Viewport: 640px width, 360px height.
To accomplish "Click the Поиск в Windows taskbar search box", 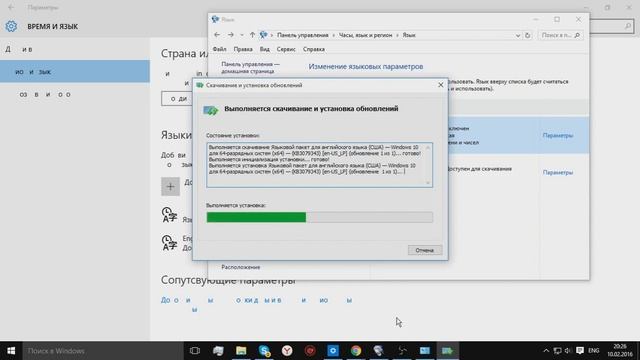I will point(103,351).
